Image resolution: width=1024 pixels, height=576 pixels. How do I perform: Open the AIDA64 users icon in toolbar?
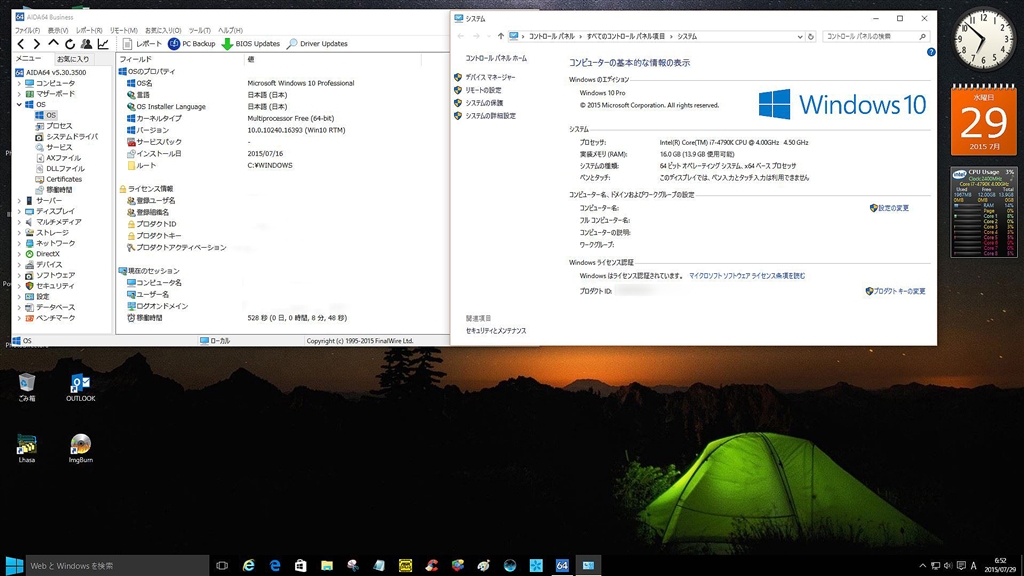click(x=86, y=44)
